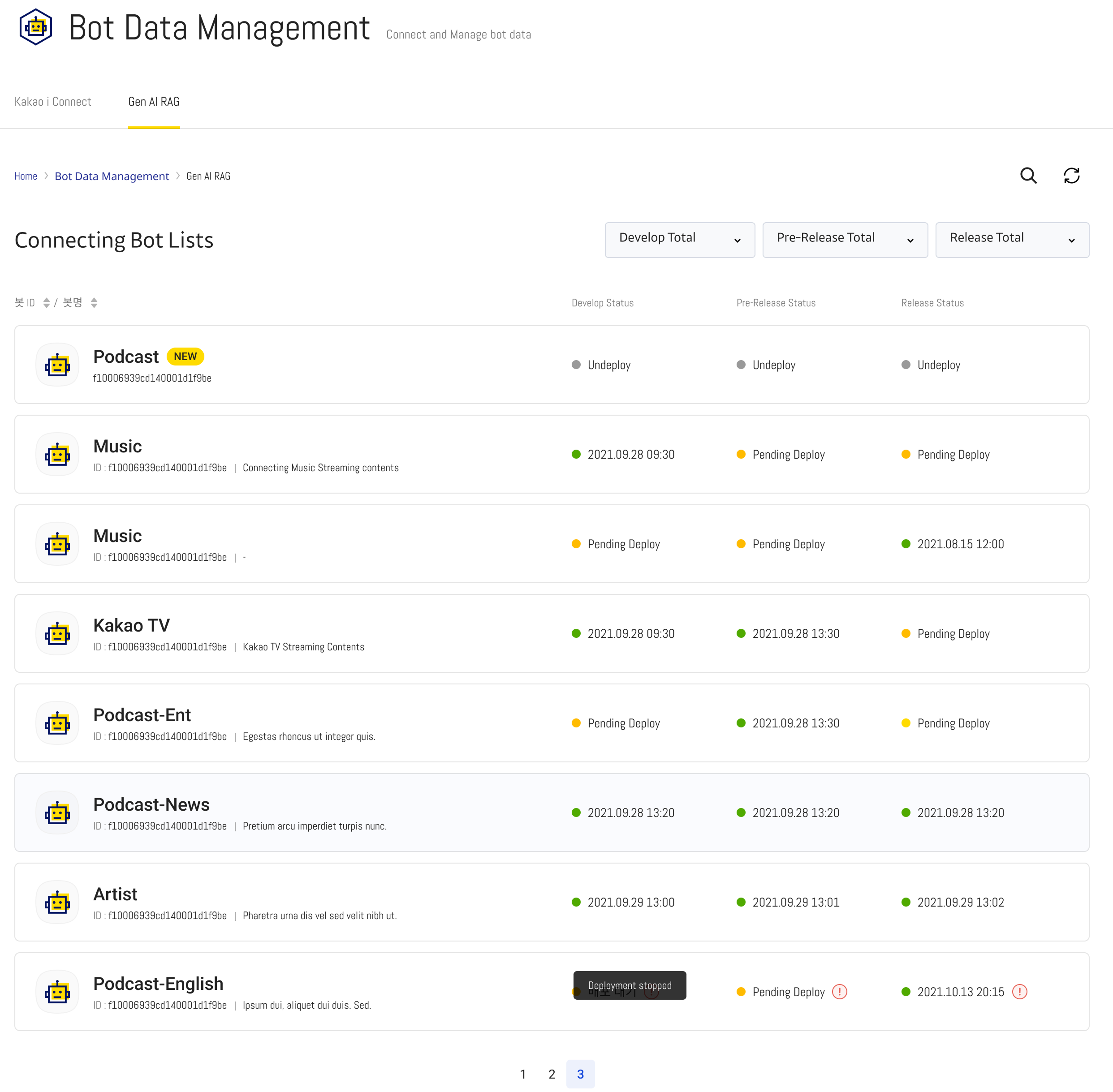Click the warning icon beside 2021.10.13 20:15

click(1019, 992)
